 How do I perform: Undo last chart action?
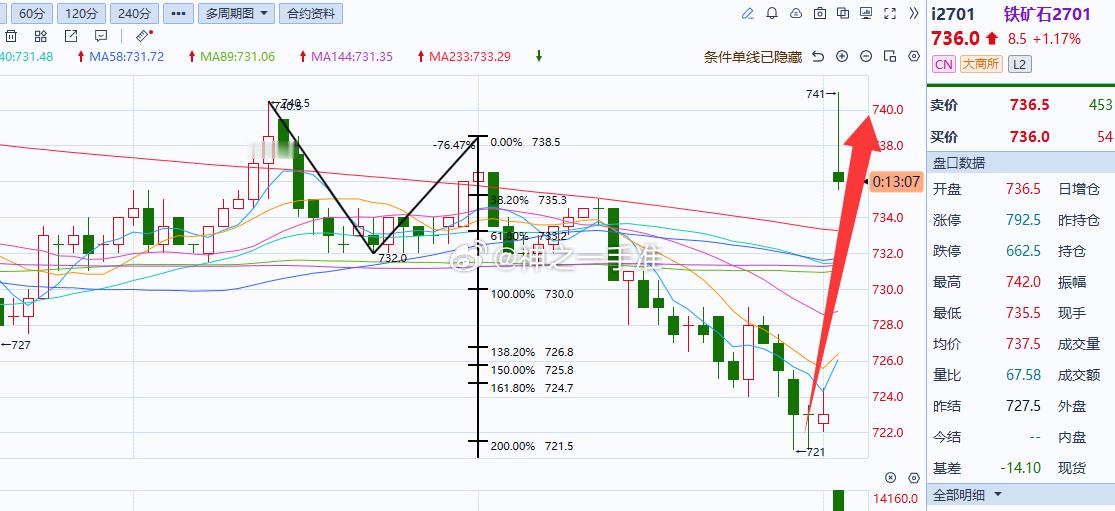coord(818,56)
